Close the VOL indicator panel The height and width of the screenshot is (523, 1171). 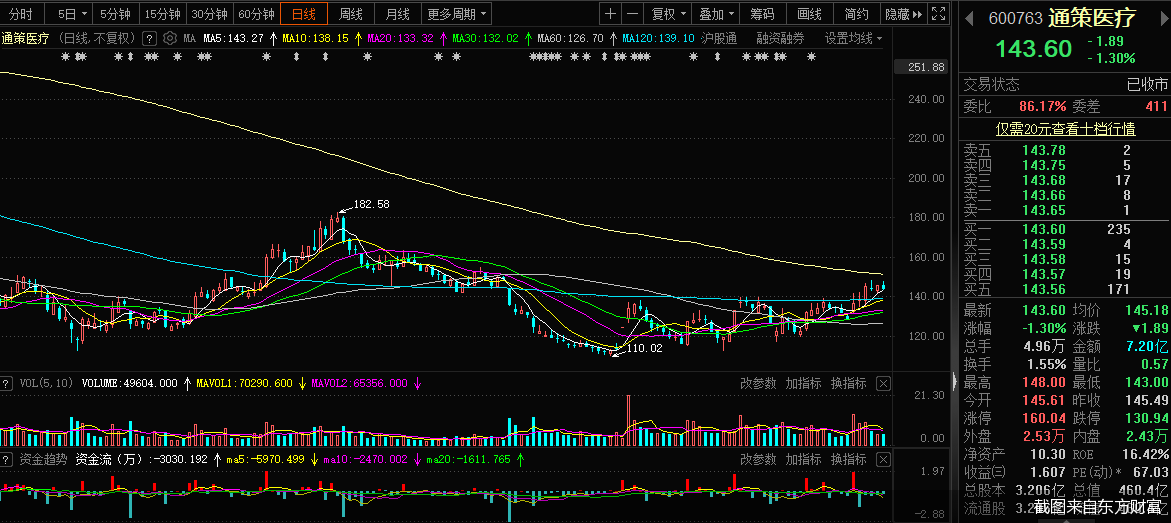(x=883, y=383)
